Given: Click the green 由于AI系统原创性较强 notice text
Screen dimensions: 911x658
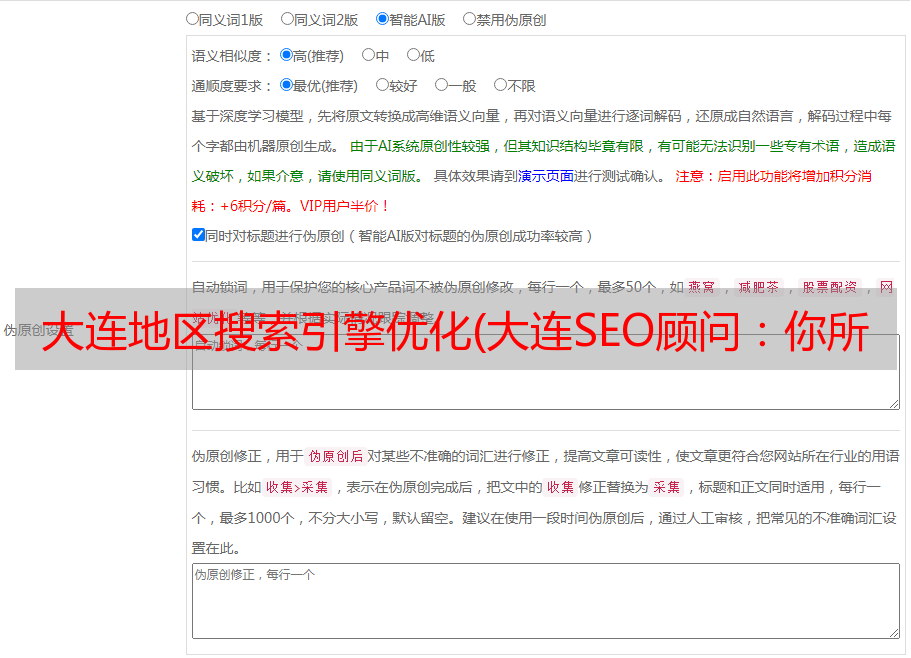Looking at the screenshot, I should pos(543,161).
